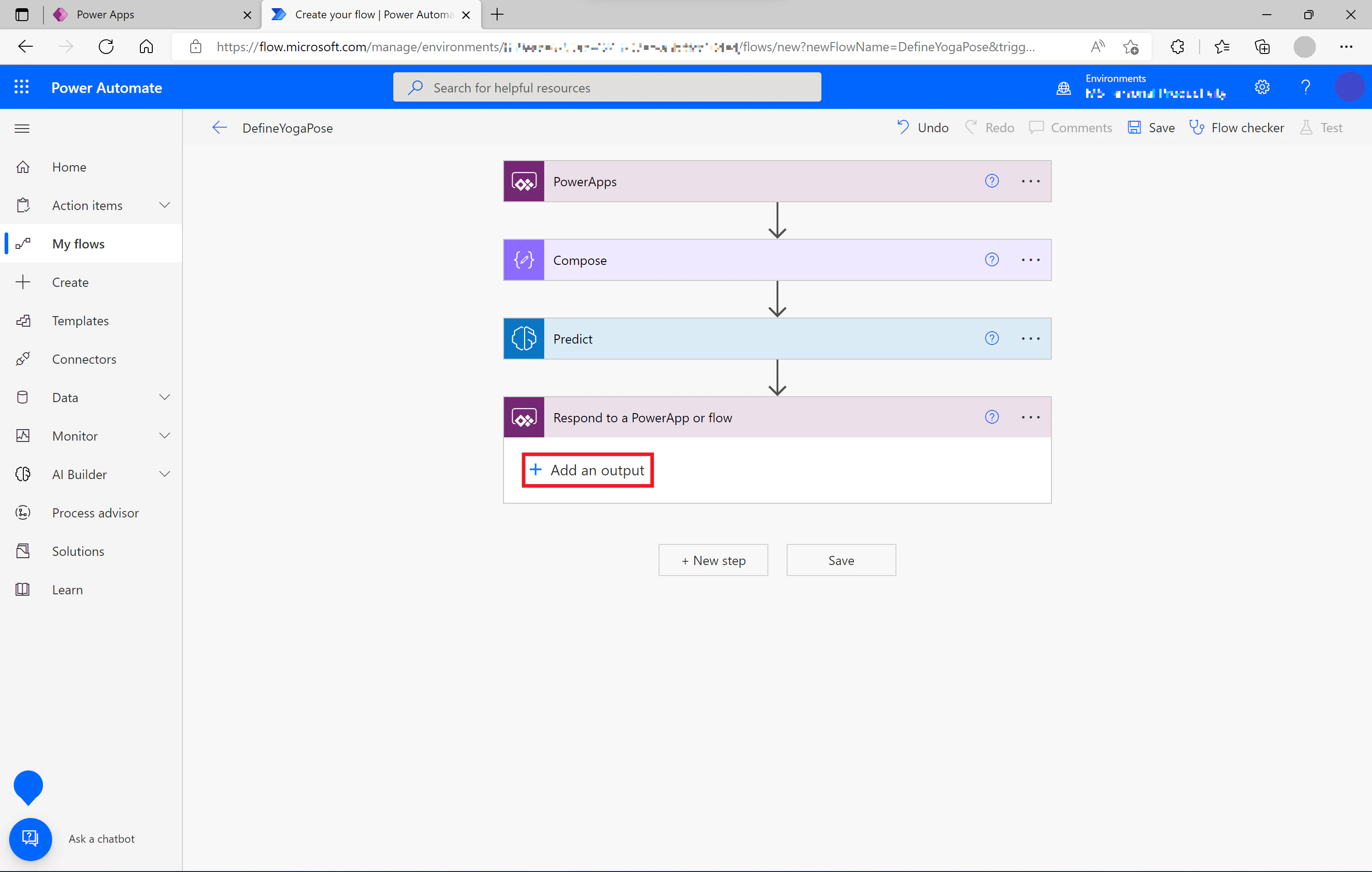The image size is (1372, 872).
Task: Focus the Search for helpful resources box
Action: [607, 87]
